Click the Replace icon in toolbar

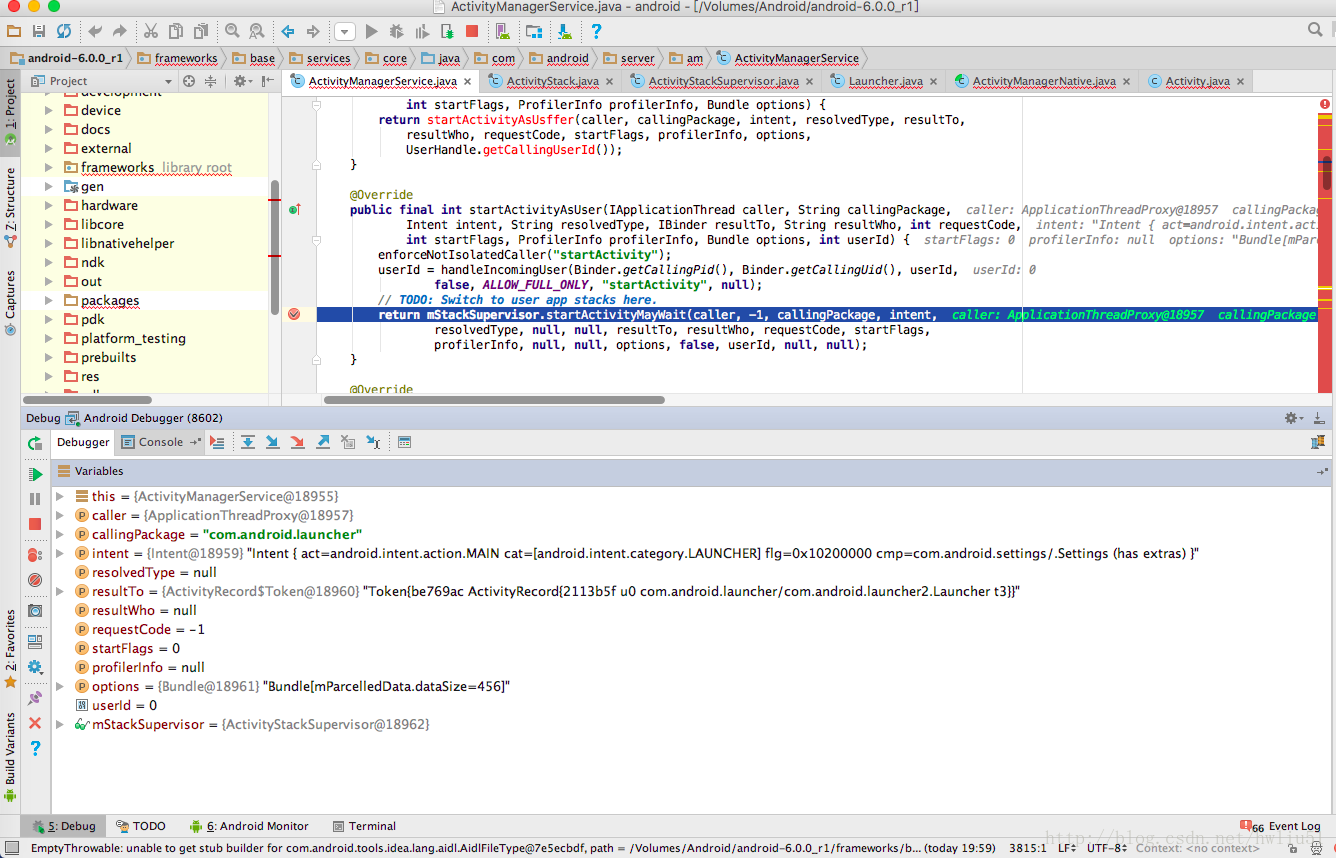257,32
